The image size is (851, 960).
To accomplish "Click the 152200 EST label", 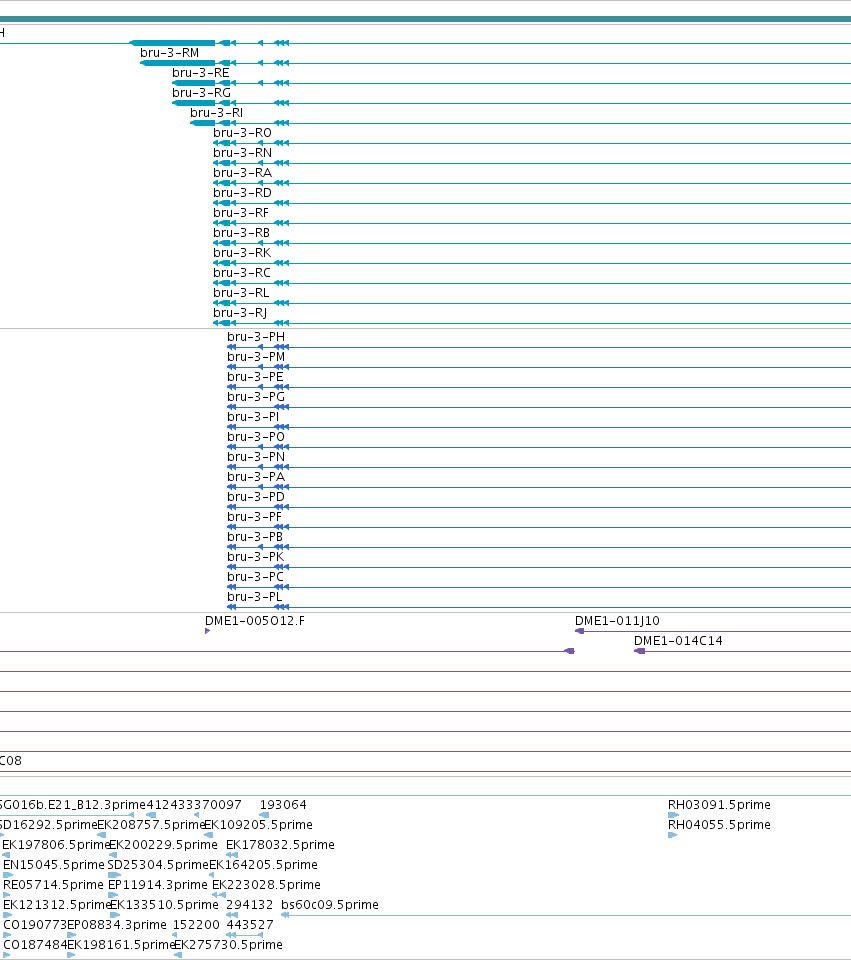I will click(x=196, y=925).
